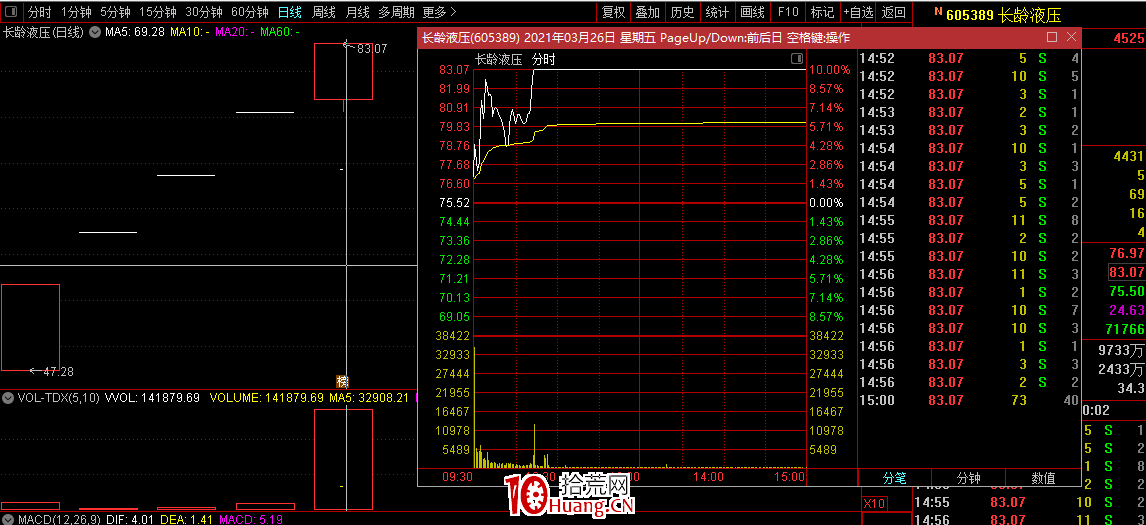
Task: Click the MA5: 69.28 indicator label
Action: click(x=134, y=32)
